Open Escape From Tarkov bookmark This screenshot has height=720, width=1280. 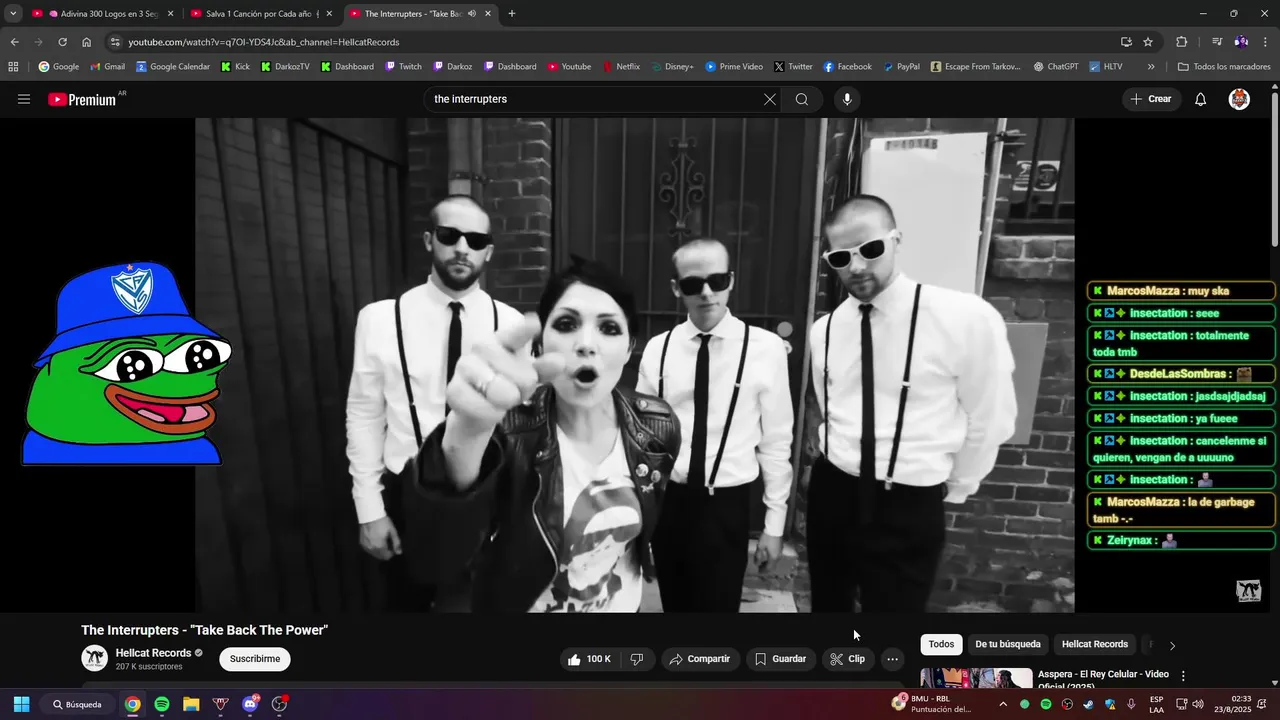click(976, 67)
